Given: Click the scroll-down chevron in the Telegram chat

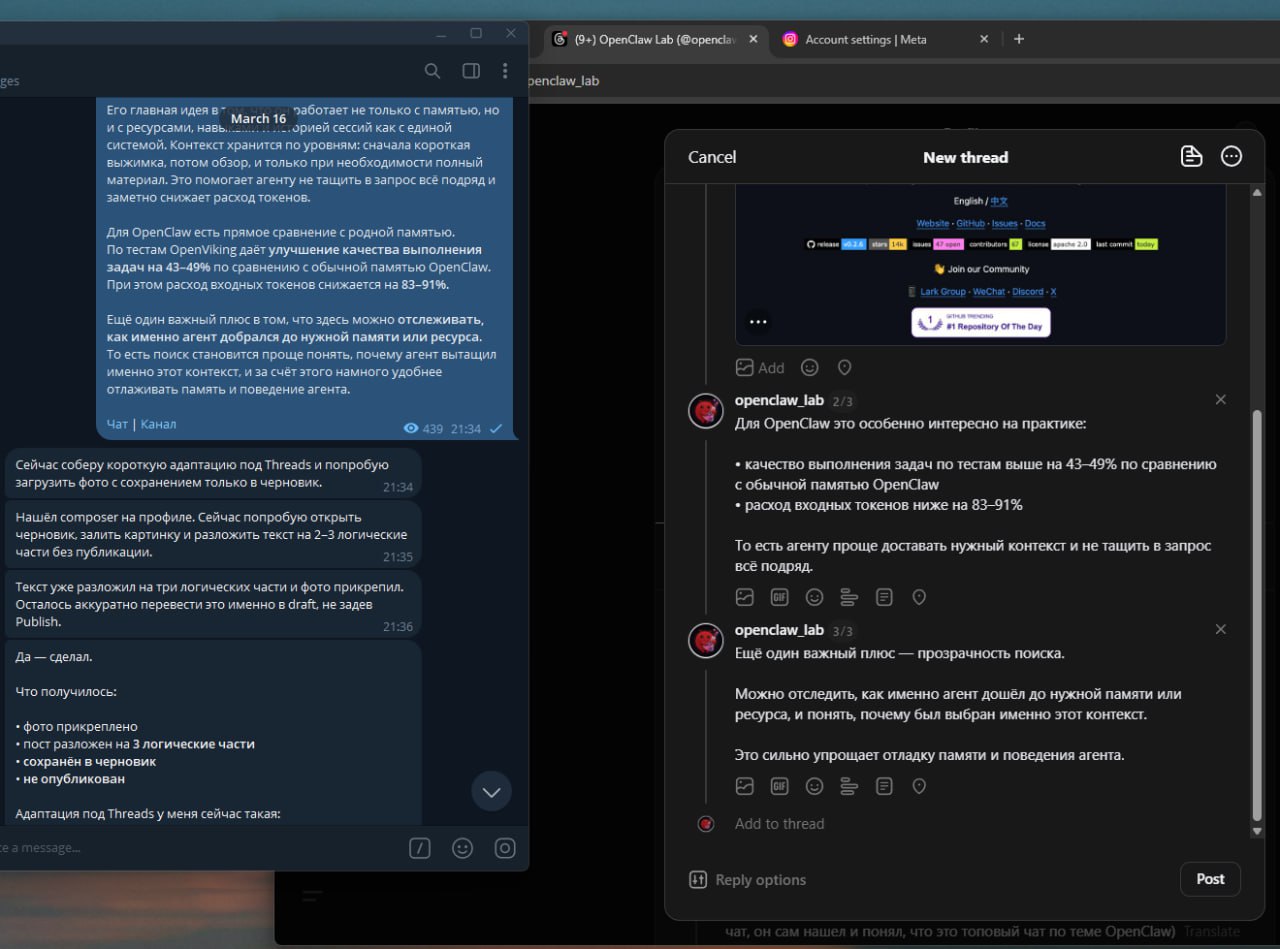Looking at the screenshot, I should click(491, 791).
